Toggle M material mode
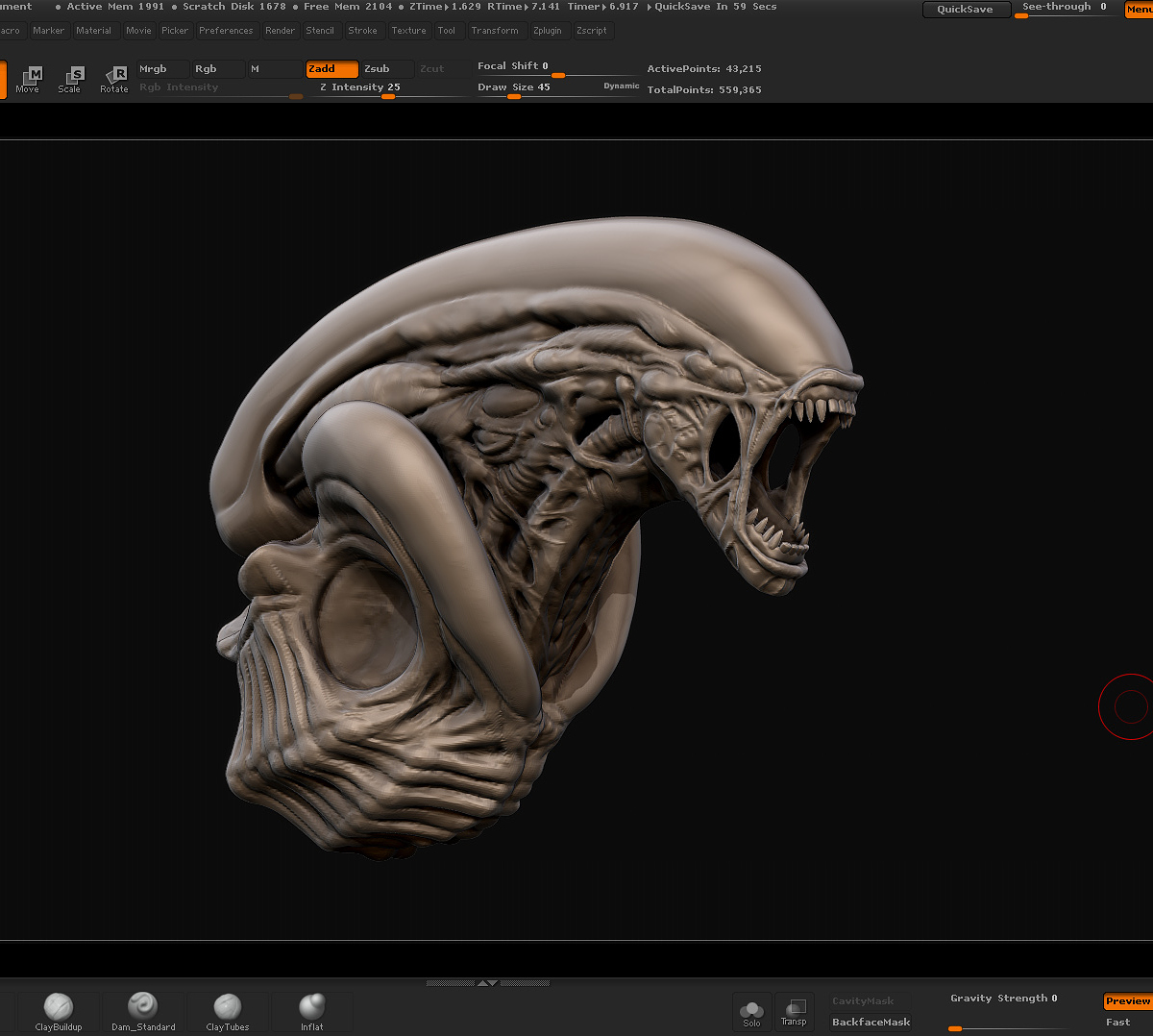 tap(274, 69)
